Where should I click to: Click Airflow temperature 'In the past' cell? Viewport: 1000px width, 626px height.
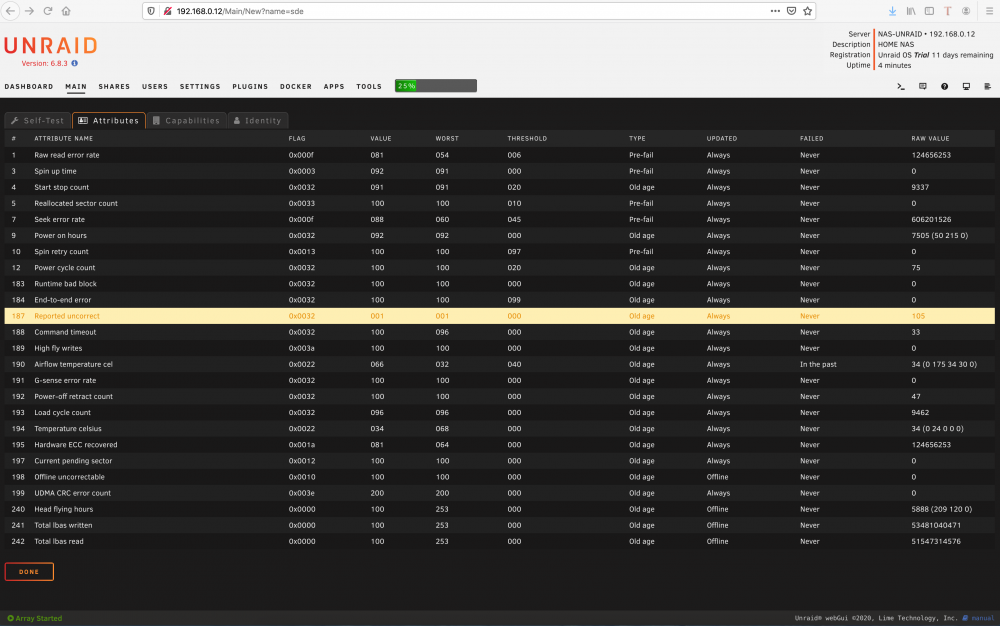point(818,364)
